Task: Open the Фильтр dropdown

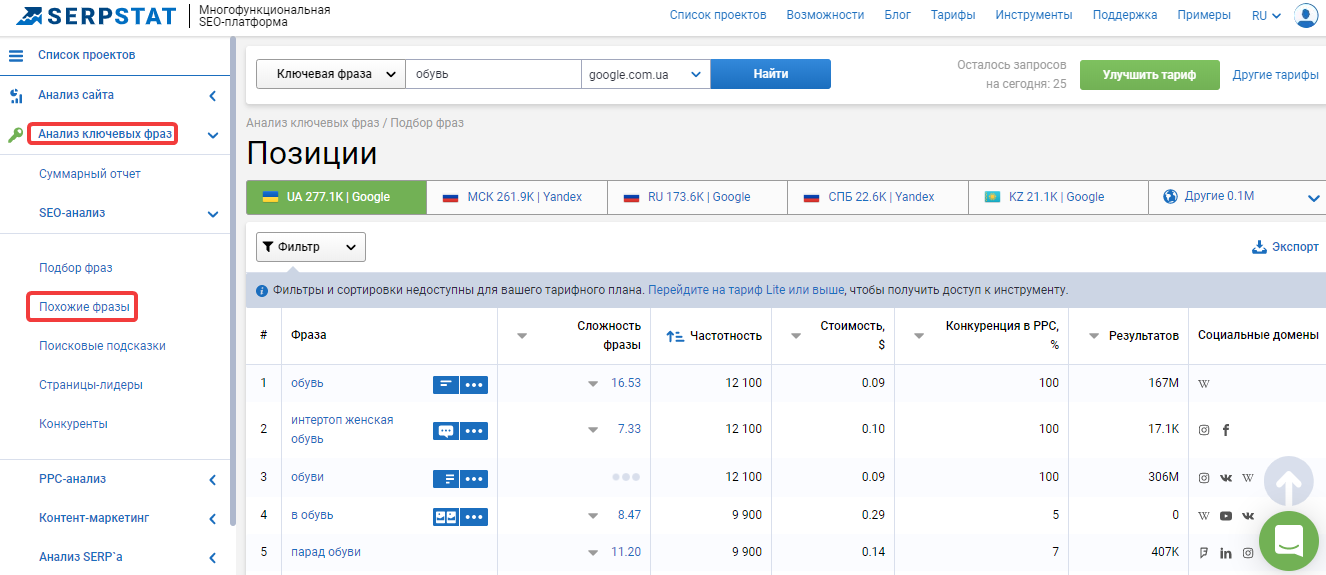Action: click(311, 247)
